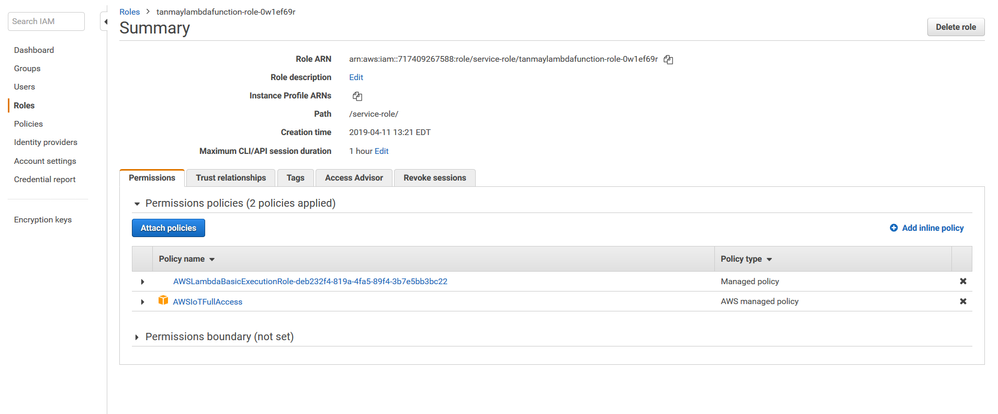
Task: Click the Role ARN value text
Action: [x=503, y=59]
